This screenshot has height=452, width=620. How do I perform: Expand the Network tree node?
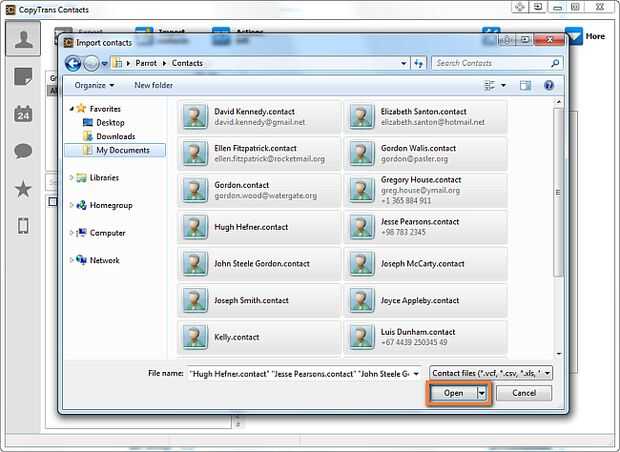click(71, 260)
